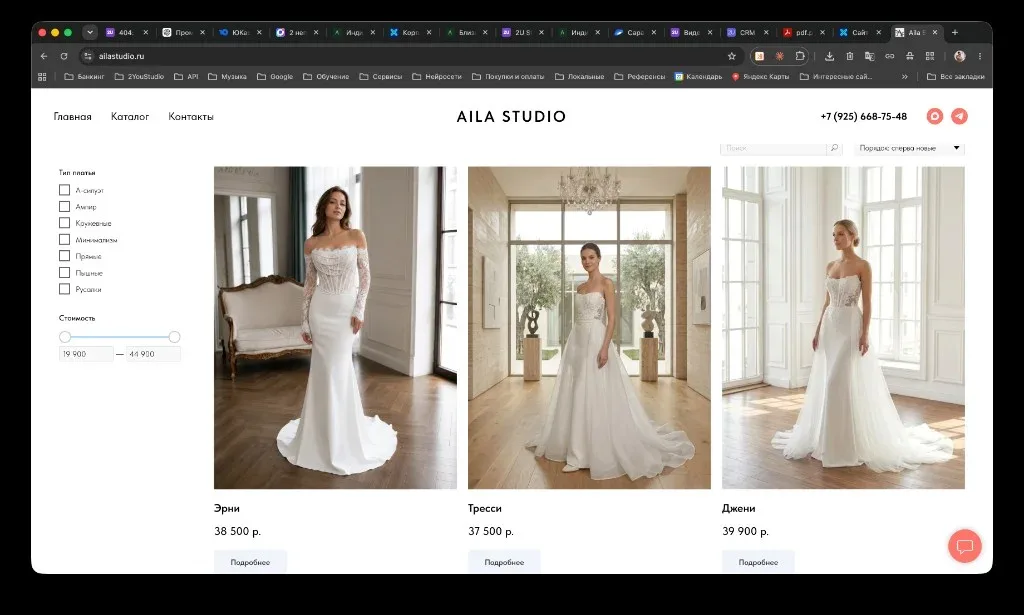
Task: Click the orange extension icon next to star
Action: point(760,56)
